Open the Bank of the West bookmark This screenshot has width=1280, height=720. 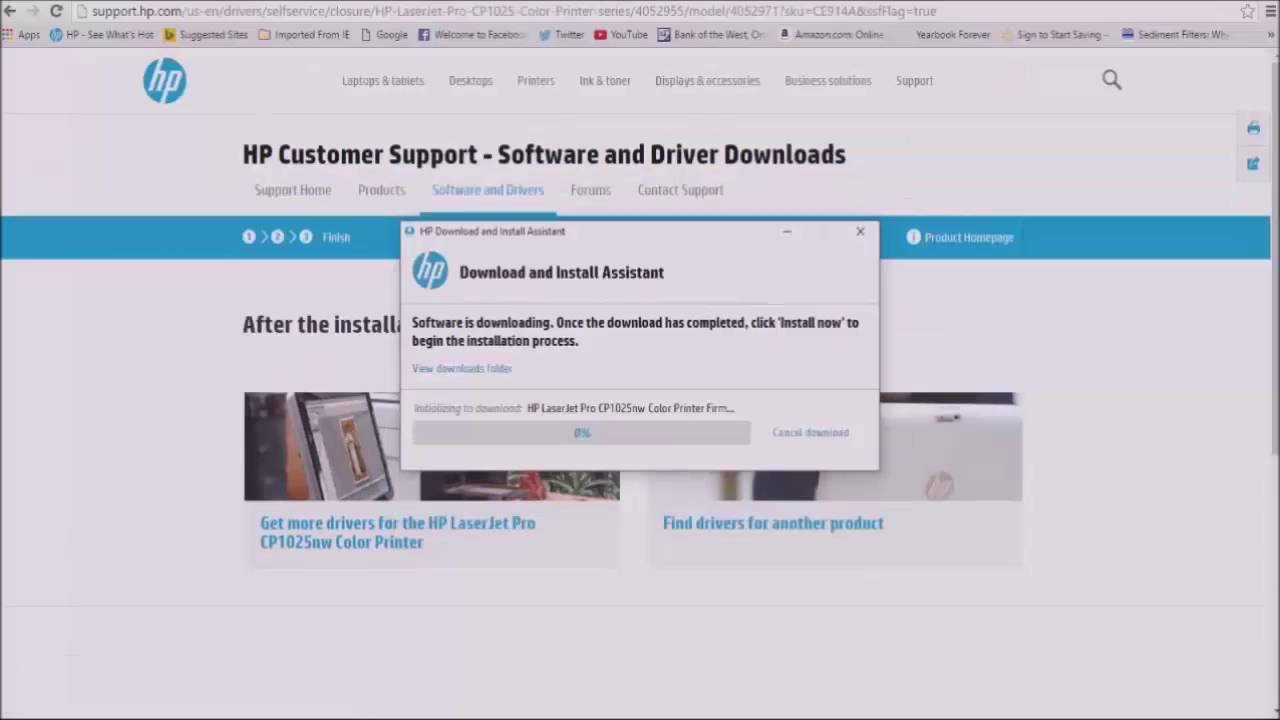[x=712, y=35]
